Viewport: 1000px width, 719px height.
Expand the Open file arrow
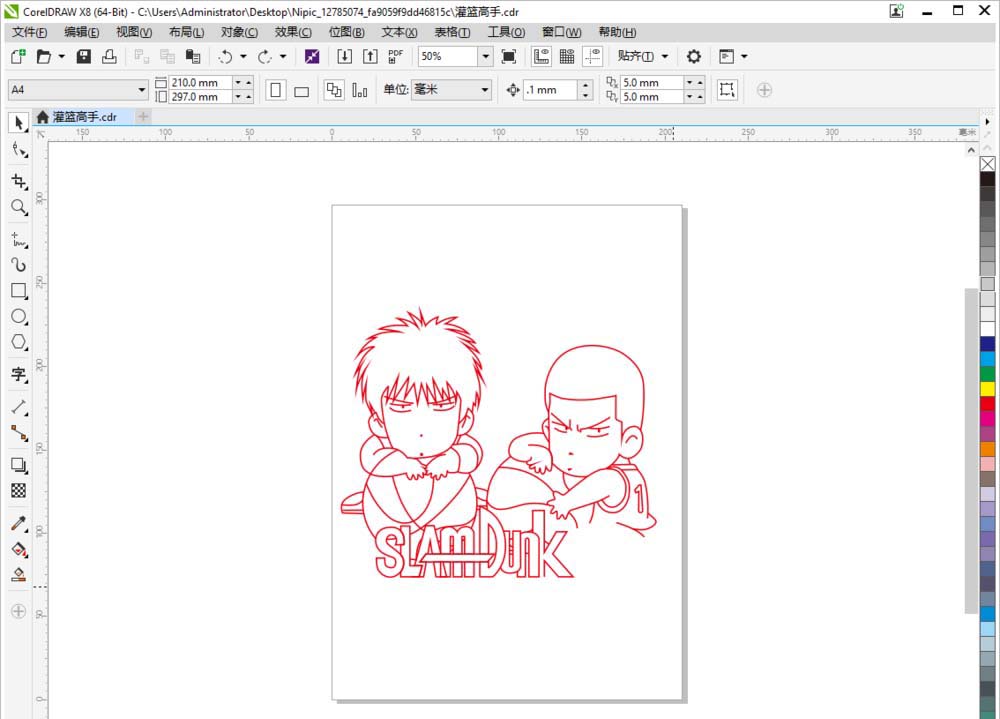coord(62,57)
